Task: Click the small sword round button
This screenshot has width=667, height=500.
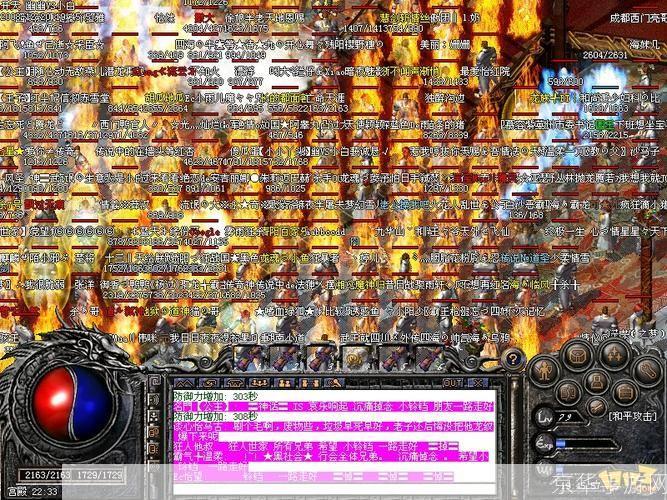Action: click(x=597, y=408)
